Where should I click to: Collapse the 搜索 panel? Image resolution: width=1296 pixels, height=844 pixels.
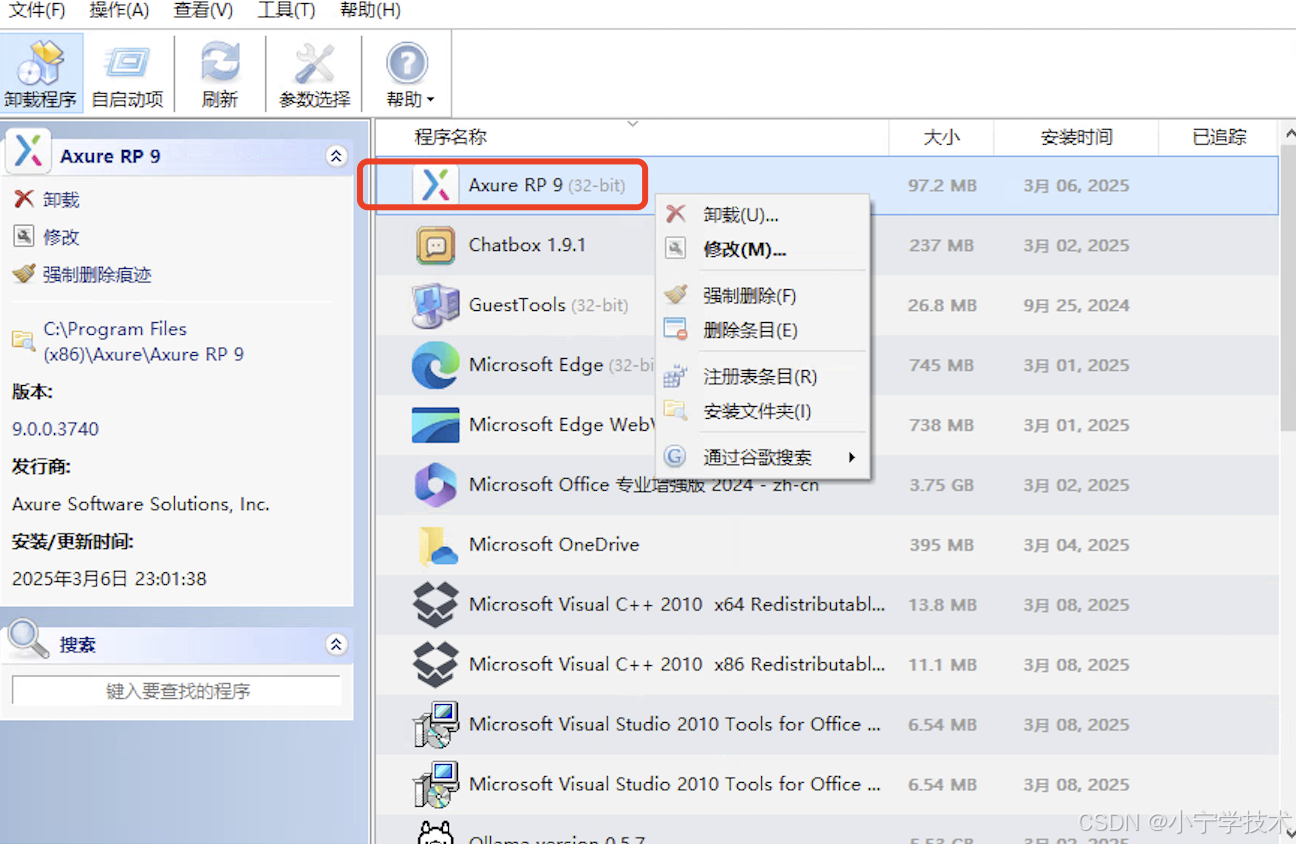(x=336, y=645)
